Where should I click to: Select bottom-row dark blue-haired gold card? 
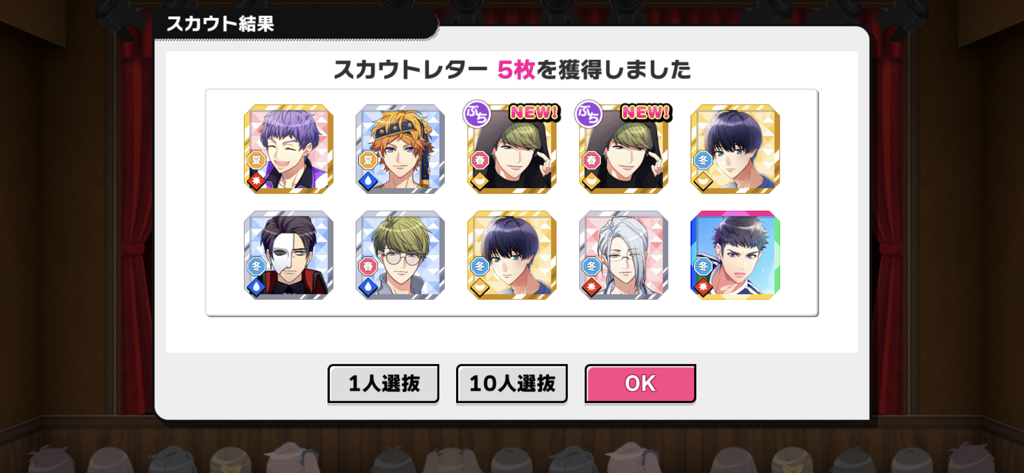point(512,255)
